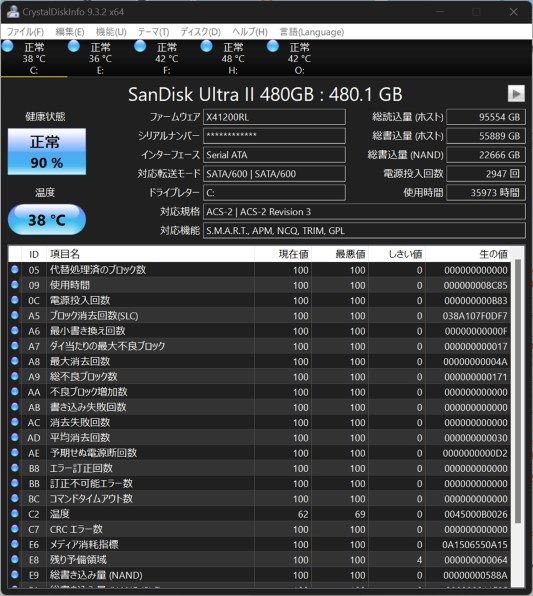533x596 pixels.
Task: Click the firmware field X41200RL
Action: click(x=274, y=117)
